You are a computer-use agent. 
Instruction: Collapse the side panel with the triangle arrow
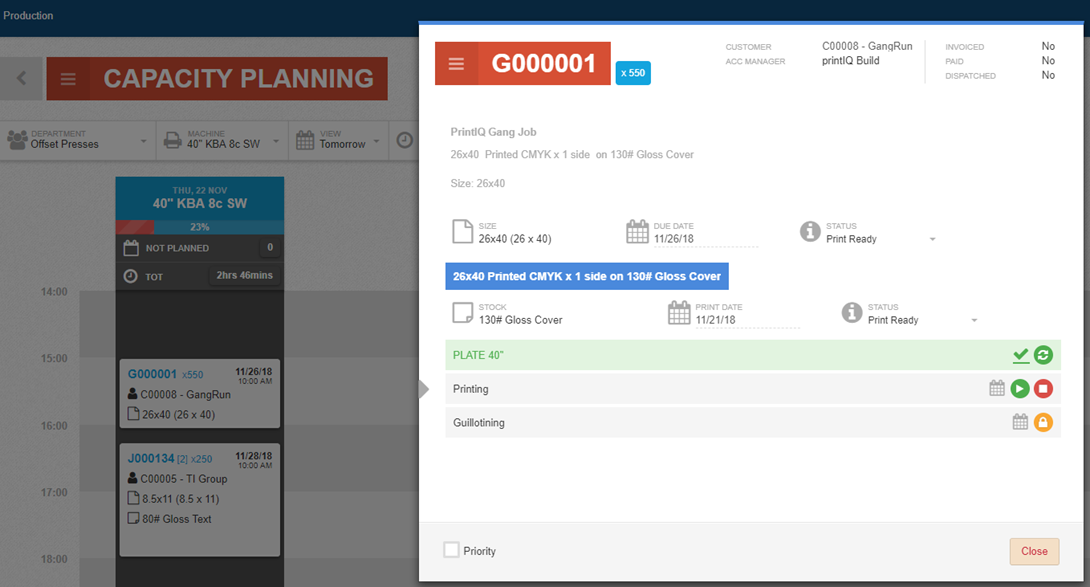[x=423, y=389]
